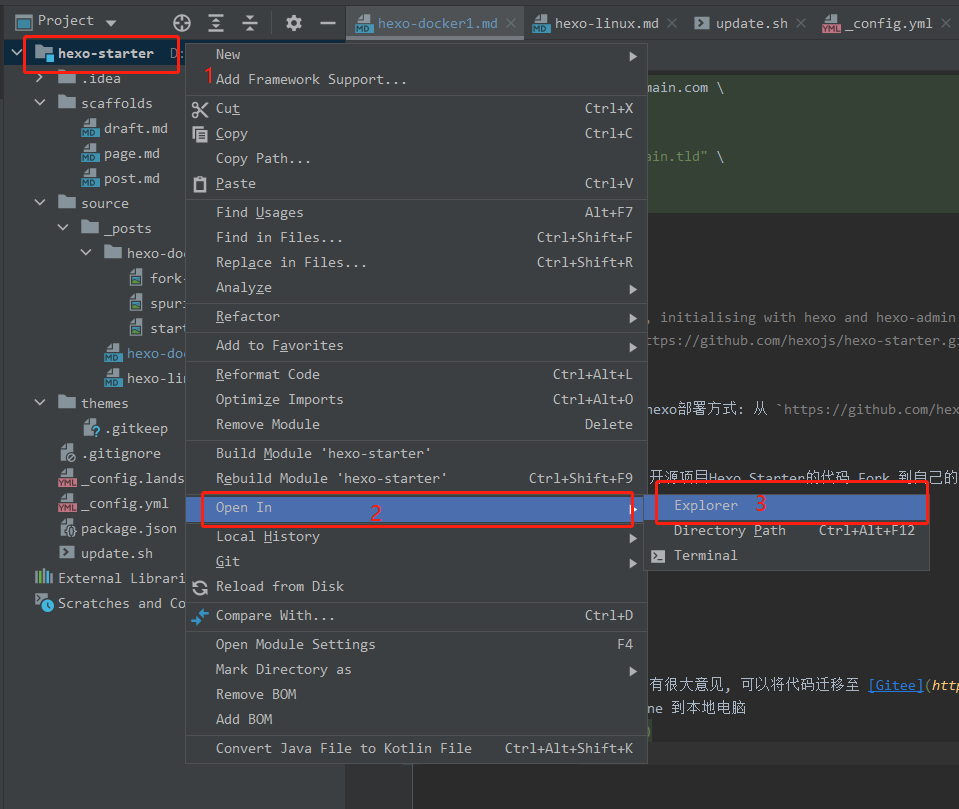Hide Project panel using the minus icon
The image size is (959, 809).
(x=327, y=21)
